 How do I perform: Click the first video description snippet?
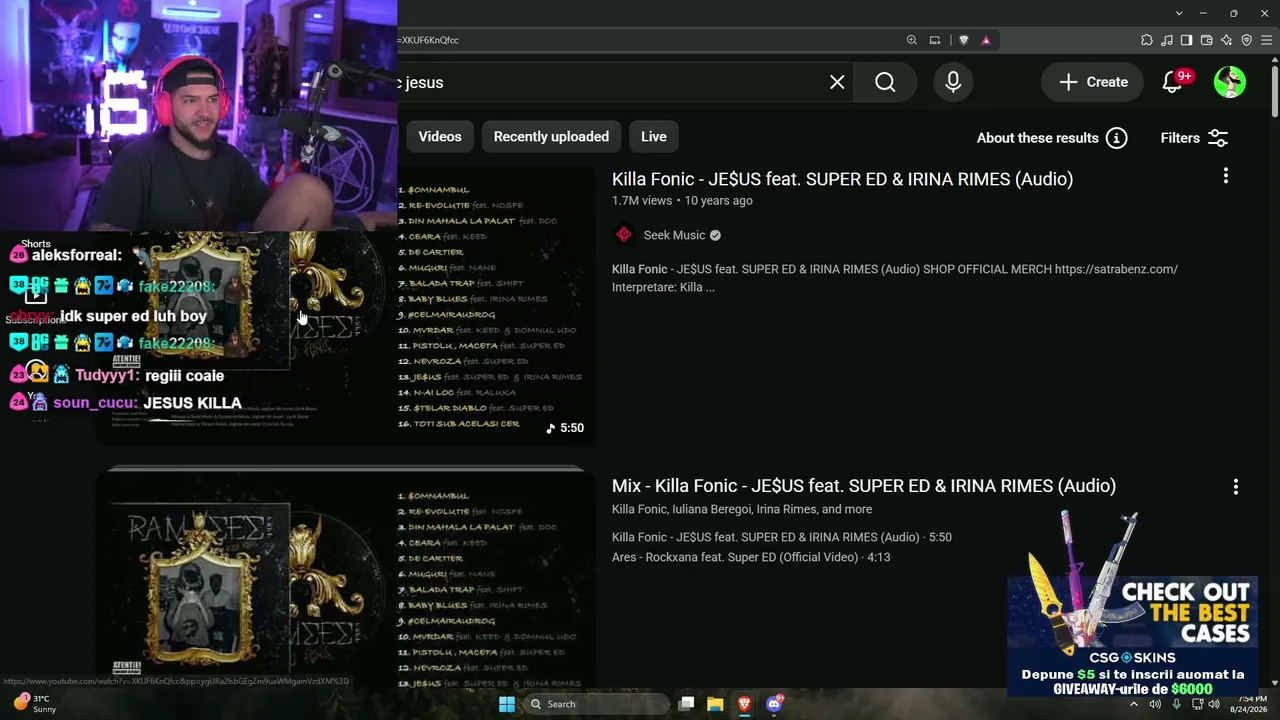pos(895,278)
